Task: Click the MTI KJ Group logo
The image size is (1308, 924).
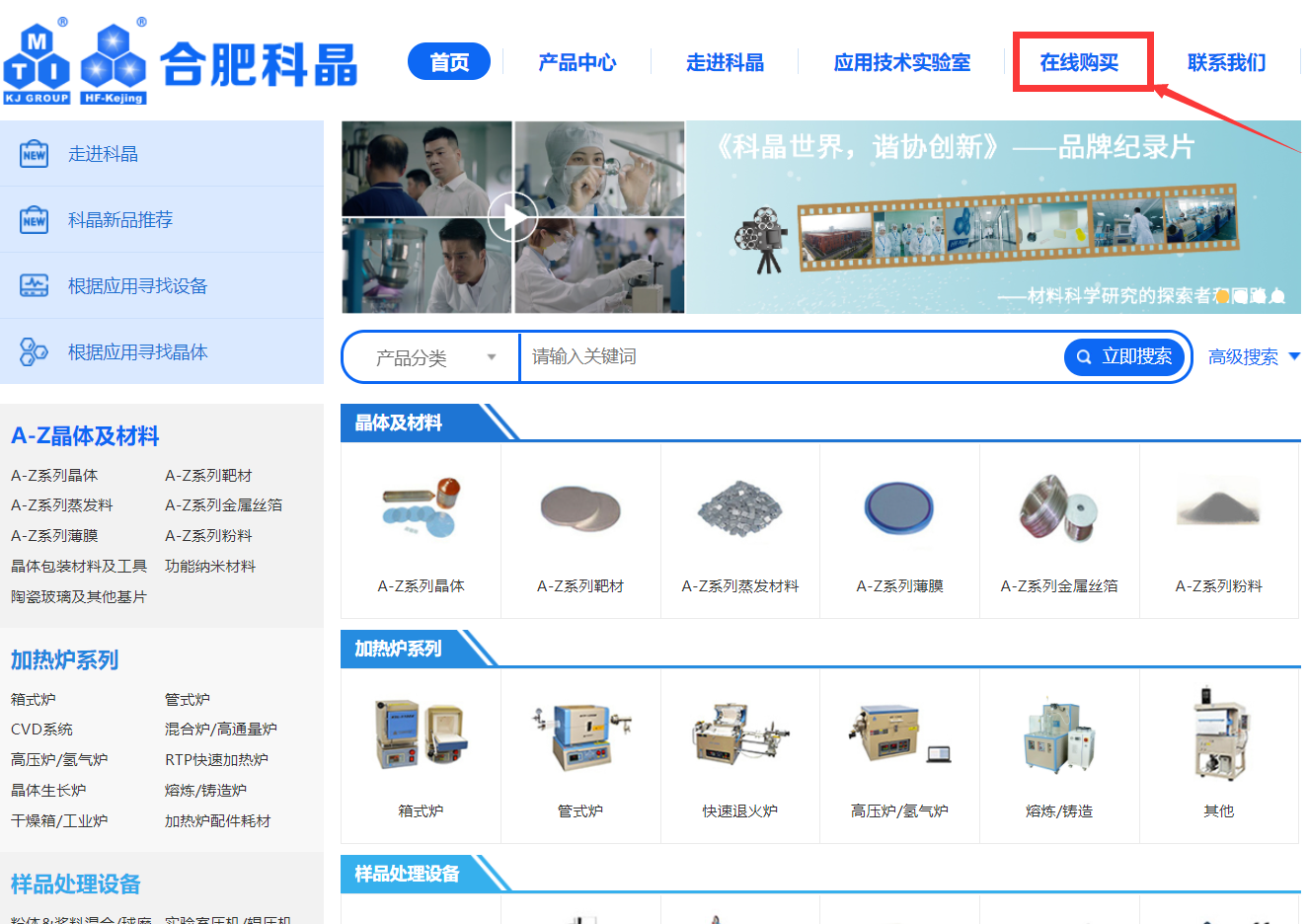Action: click(x=37, y=63)
